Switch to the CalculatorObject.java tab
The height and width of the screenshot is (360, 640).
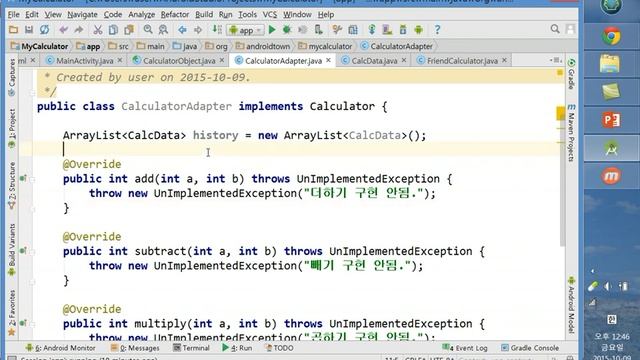179,61
